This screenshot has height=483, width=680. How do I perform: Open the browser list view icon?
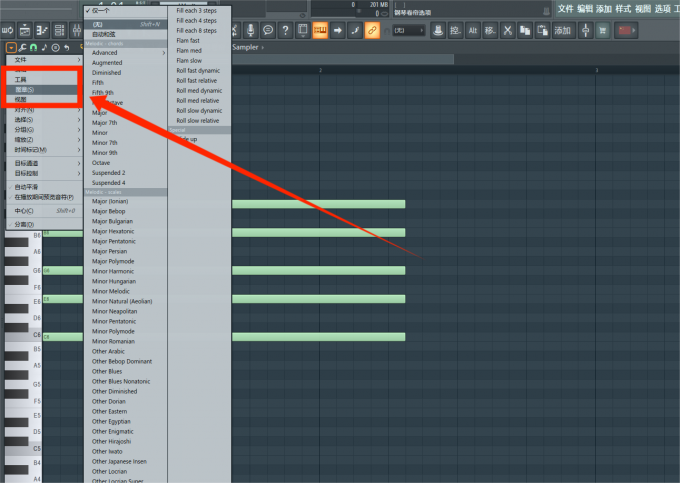59,30
